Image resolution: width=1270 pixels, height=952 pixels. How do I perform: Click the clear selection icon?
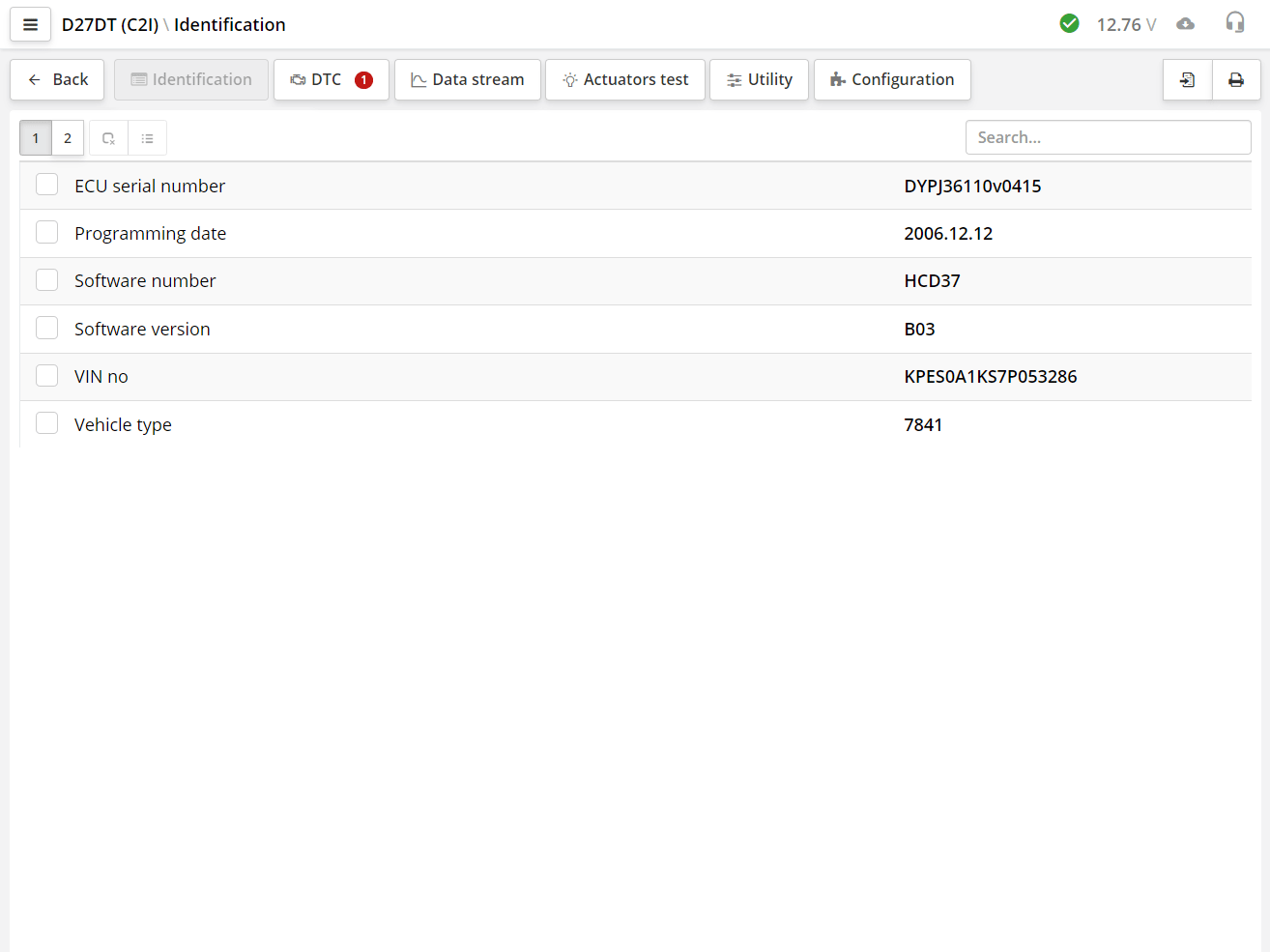point(108,138)
